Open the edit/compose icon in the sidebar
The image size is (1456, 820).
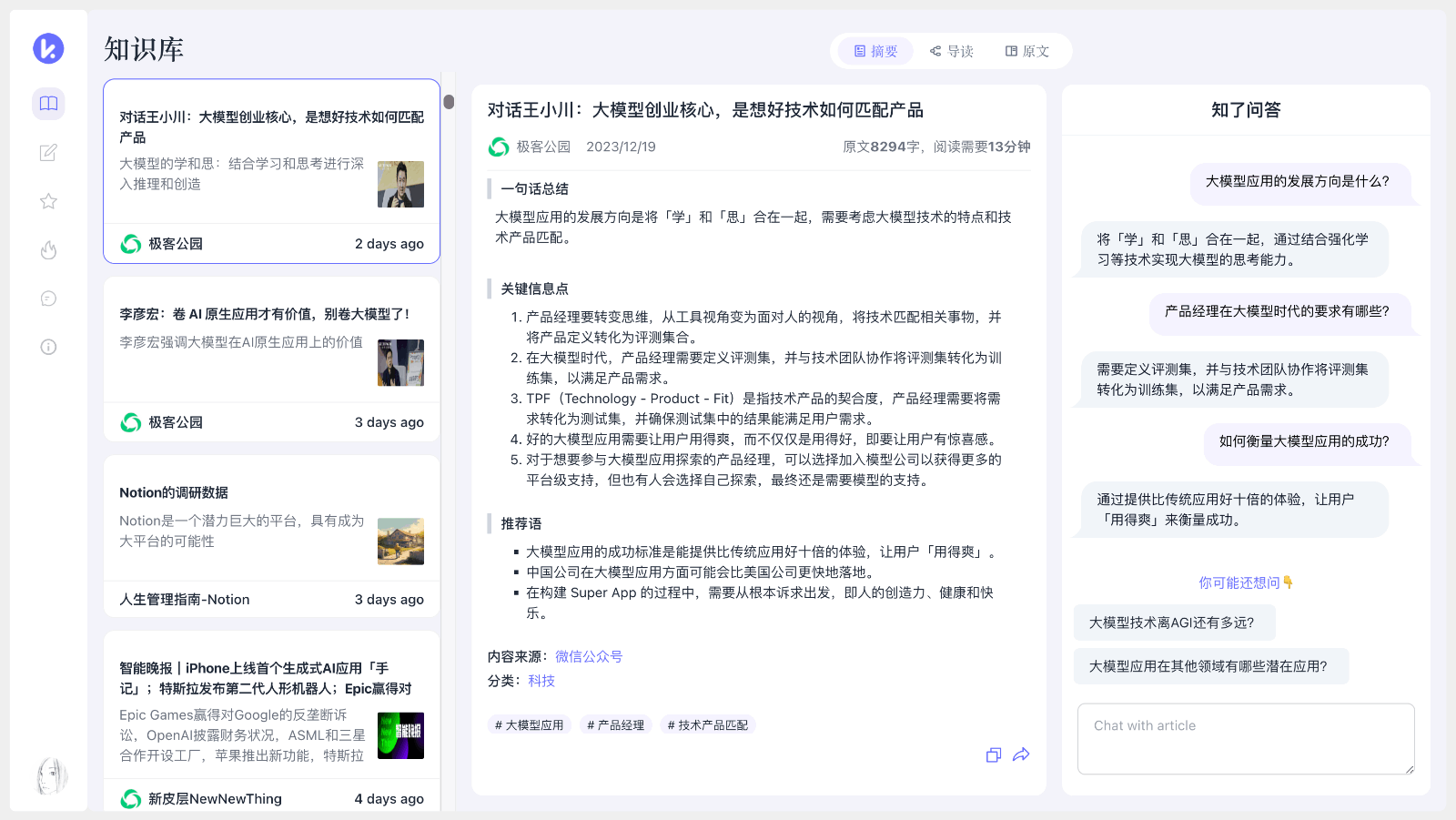tap(47, 153)
